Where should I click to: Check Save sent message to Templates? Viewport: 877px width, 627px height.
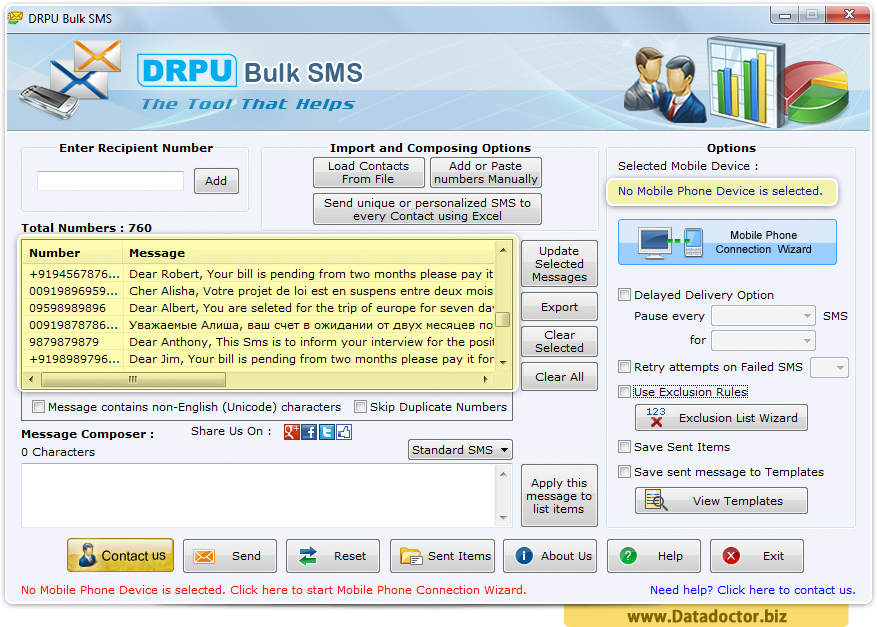coord(624,472)
